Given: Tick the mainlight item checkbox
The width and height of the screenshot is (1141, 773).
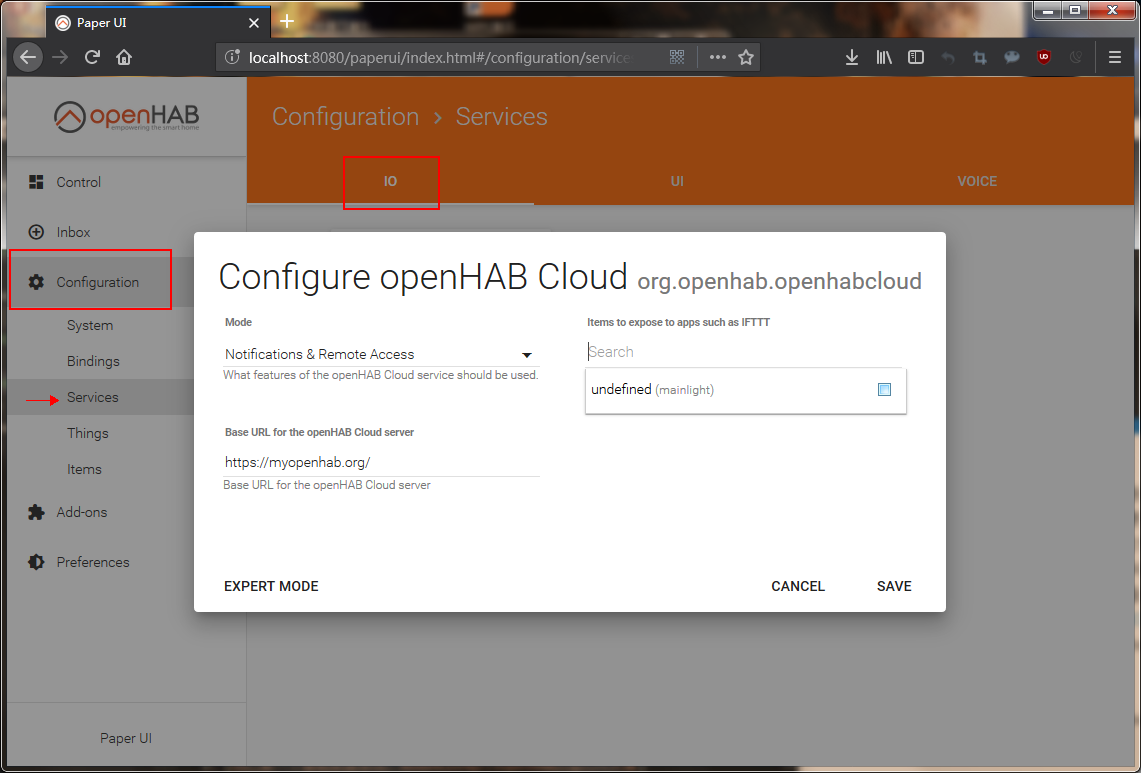Looking at the screenshot, I should tap(884, 389).
